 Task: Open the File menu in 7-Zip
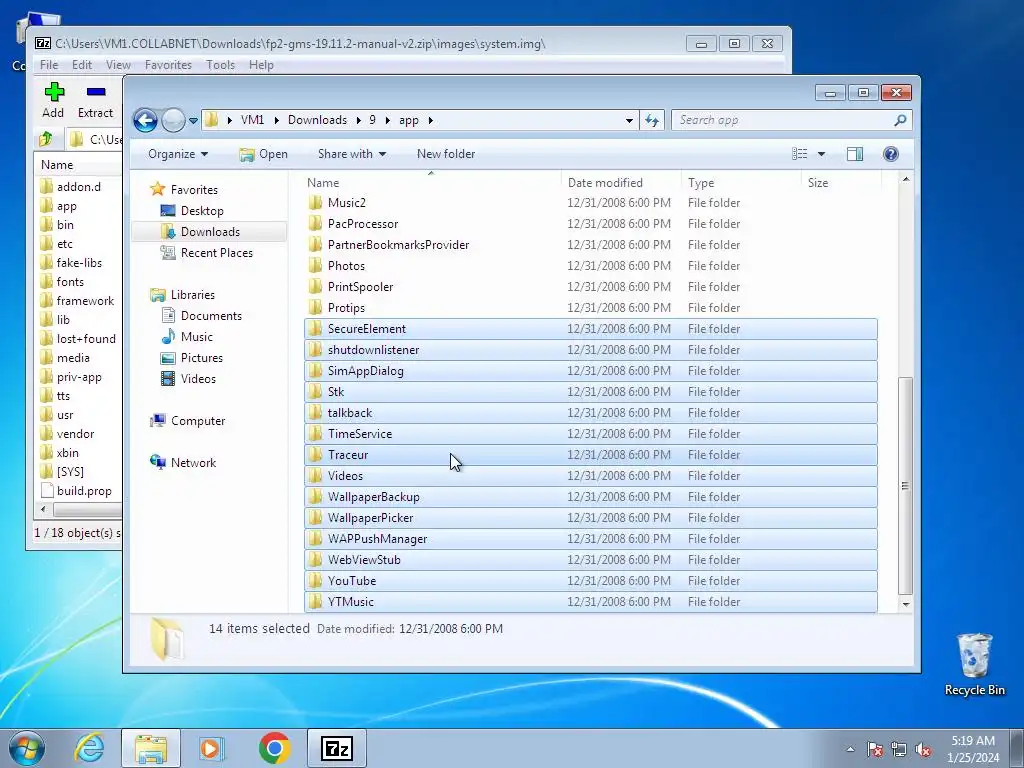[48, 65]
